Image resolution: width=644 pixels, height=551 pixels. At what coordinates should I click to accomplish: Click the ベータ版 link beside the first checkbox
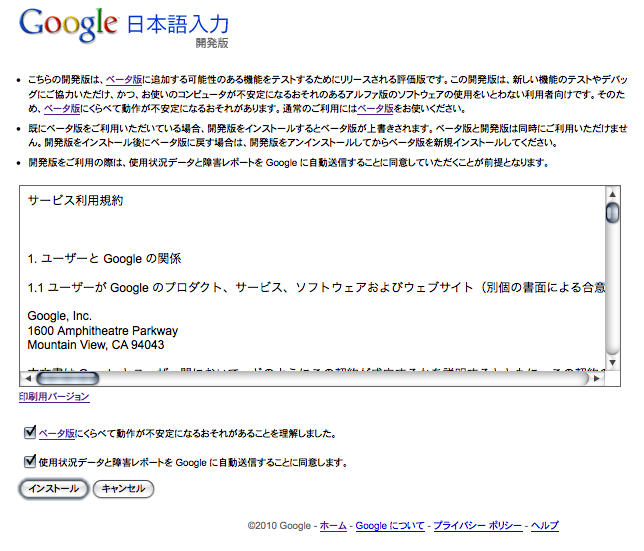57,433
